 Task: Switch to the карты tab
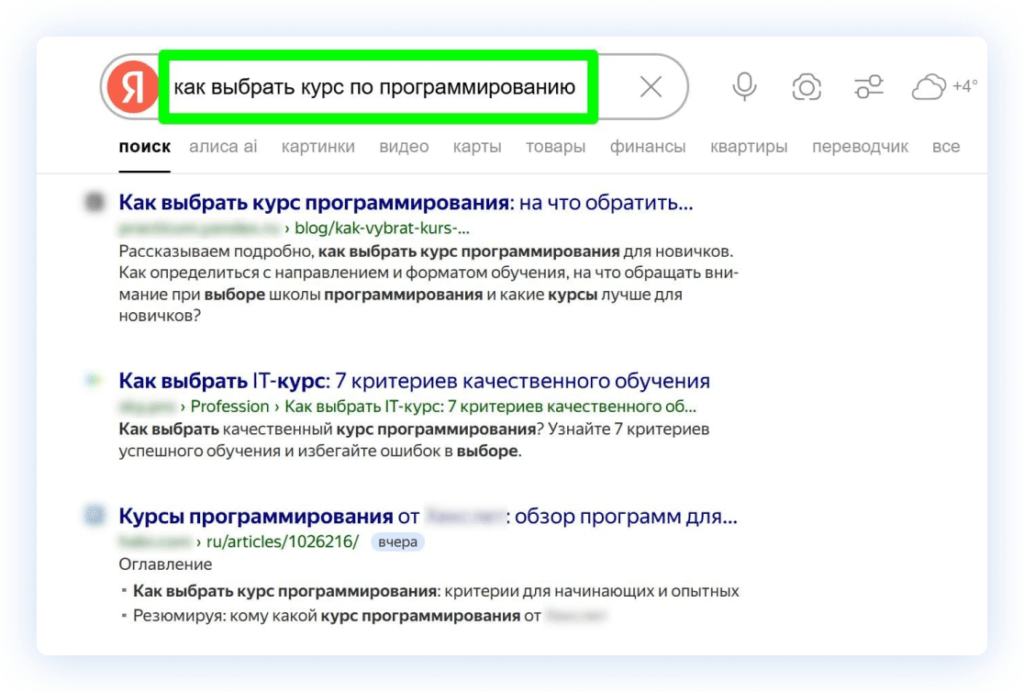tap(477, 147)
